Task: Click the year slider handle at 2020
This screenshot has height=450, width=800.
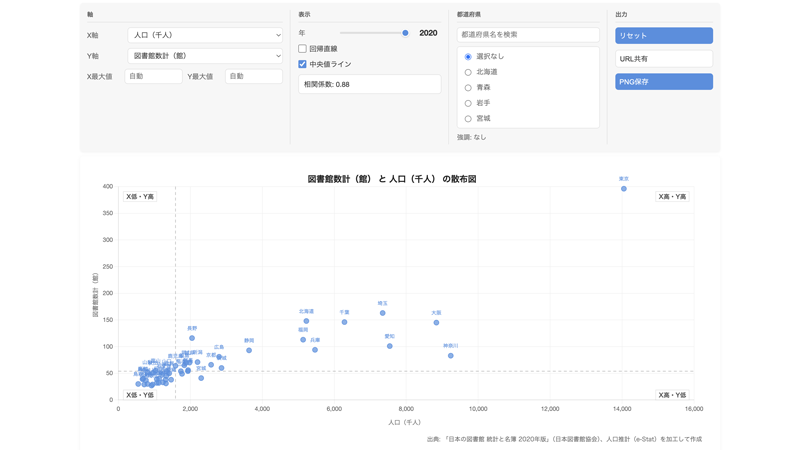Action: 405,33
